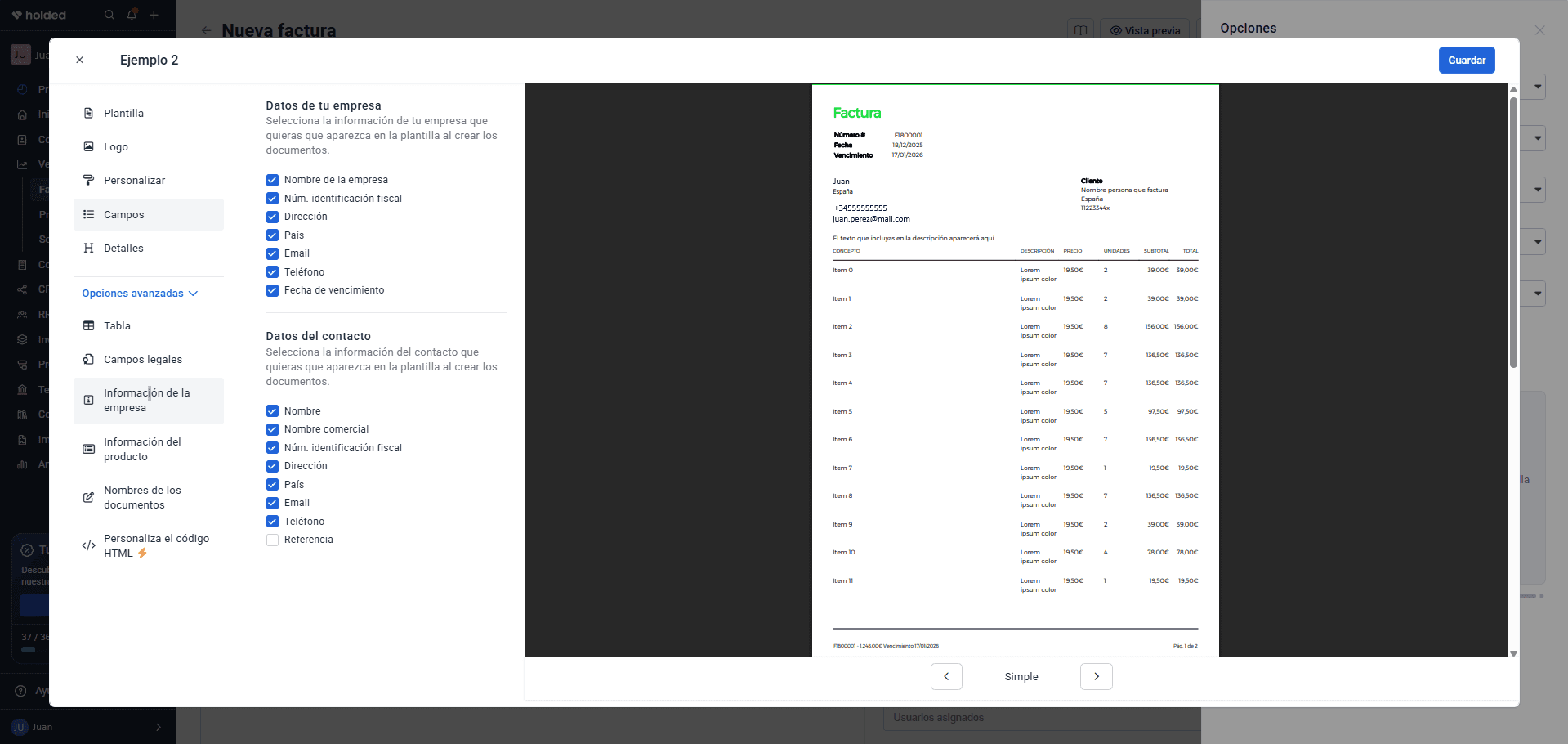Toggle Fecha de vencimiento checkbox
Image resolution: width=1568 pixels, height=744 pixels.
(x=272, y=290)
